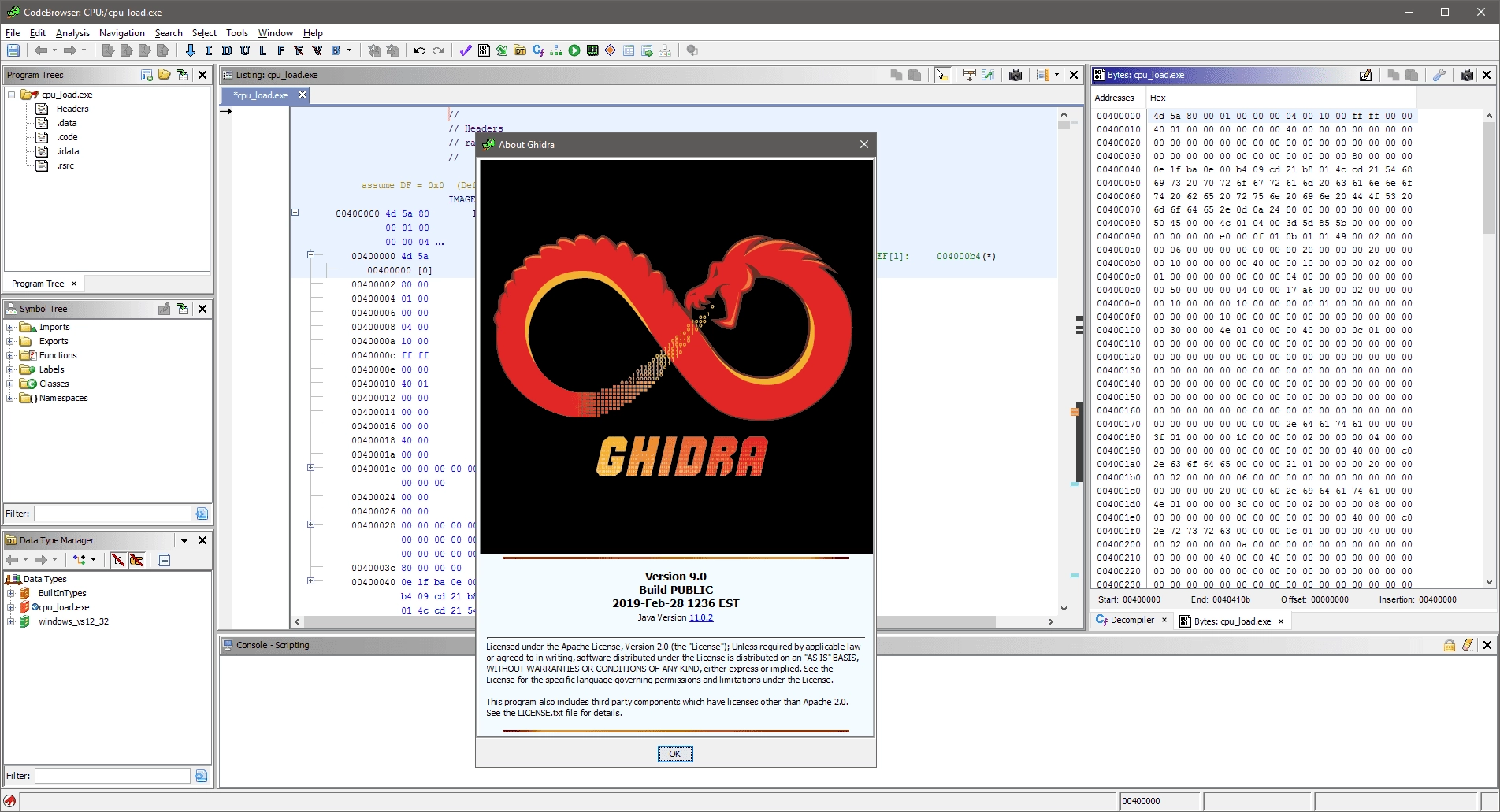Open the Java version 11.0.2 link
1500x812 pixels.
click(x=701, y=618)
